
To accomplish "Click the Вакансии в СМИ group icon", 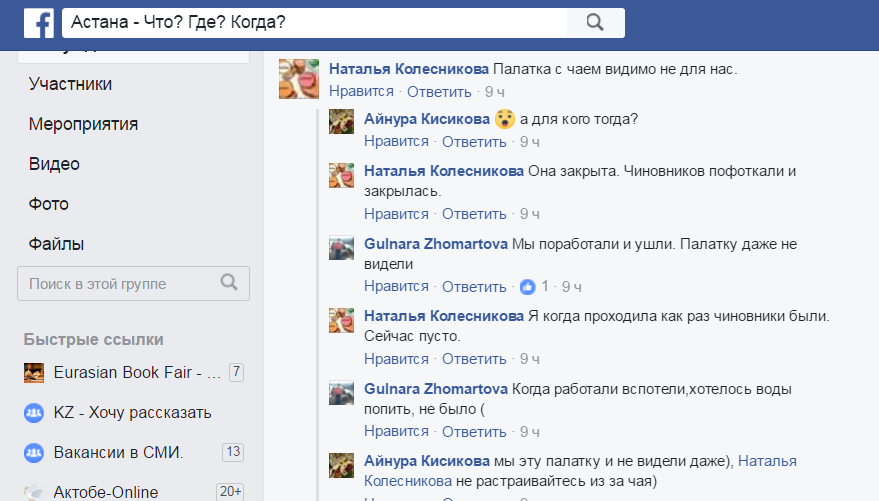I will (x=34, y=452).
